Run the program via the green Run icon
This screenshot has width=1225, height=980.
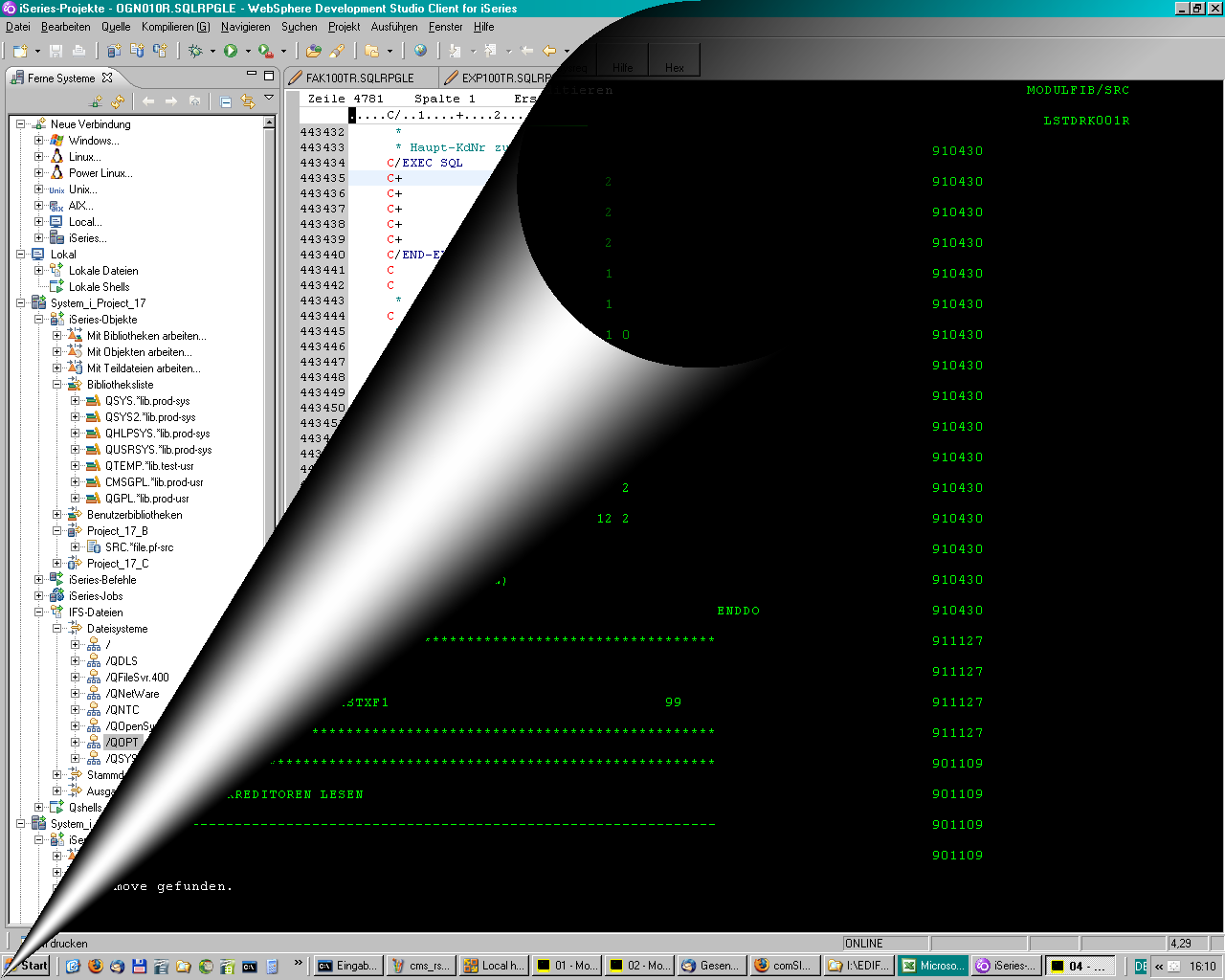[x=230, y=52]
